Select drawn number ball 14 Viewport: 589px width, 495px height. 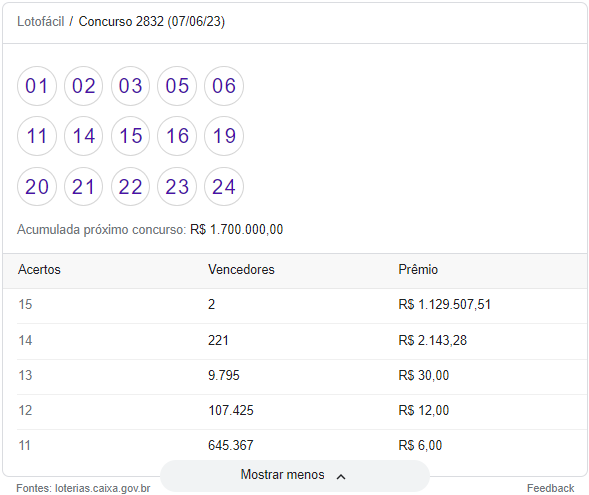point(83,136)
